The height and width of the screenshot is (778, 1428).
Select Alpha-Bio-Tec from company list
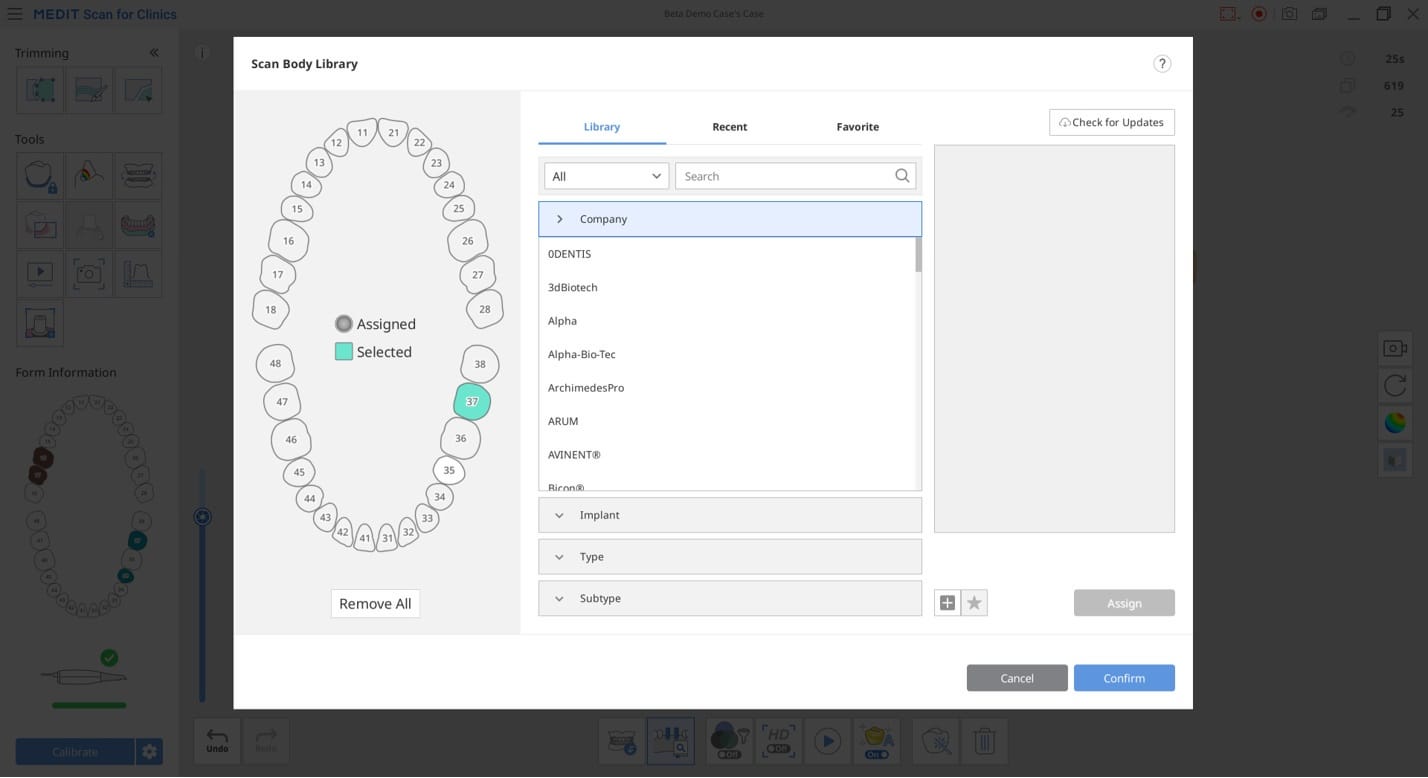click(582, 354)
